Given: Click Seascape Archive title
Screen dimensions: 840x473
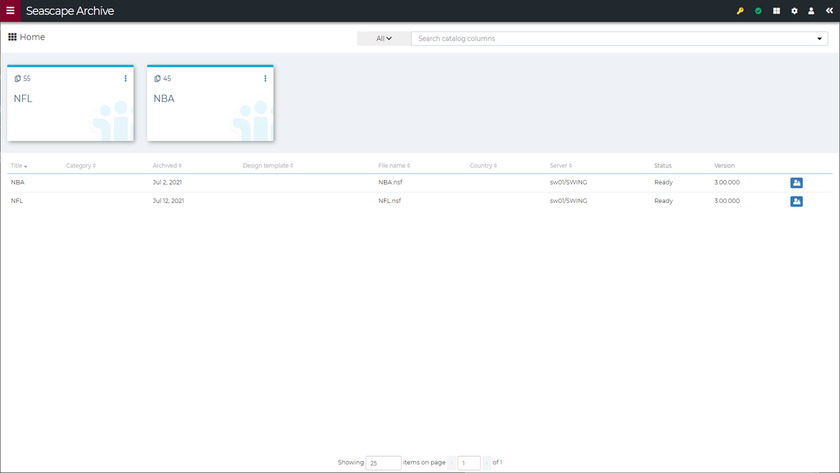Looking at the screenshot, I should [70, 11].
